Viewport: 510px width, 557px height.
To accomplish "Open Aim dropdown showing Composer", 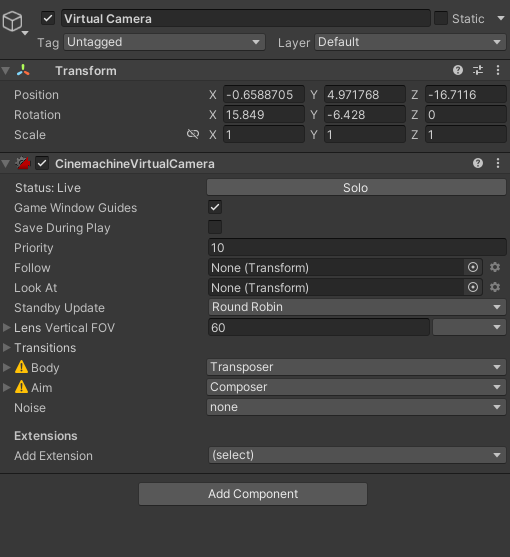I will [x=356, y=387].
